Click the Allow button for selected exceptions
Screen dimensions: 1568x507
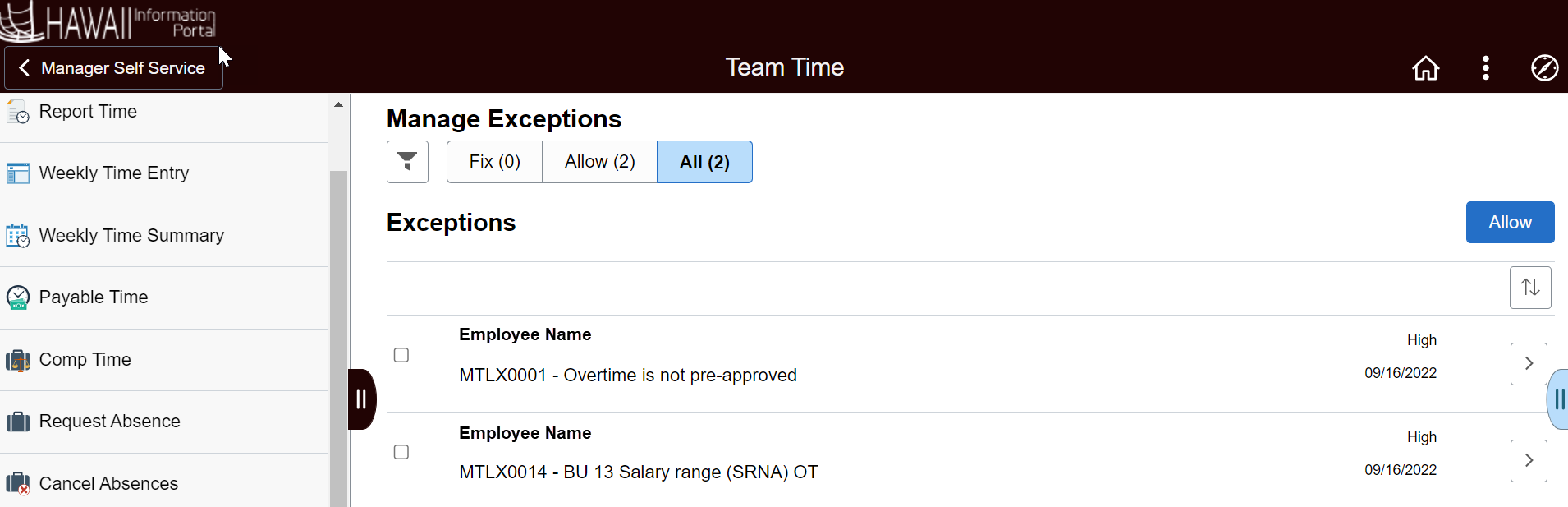click(x=1510, y=222)
